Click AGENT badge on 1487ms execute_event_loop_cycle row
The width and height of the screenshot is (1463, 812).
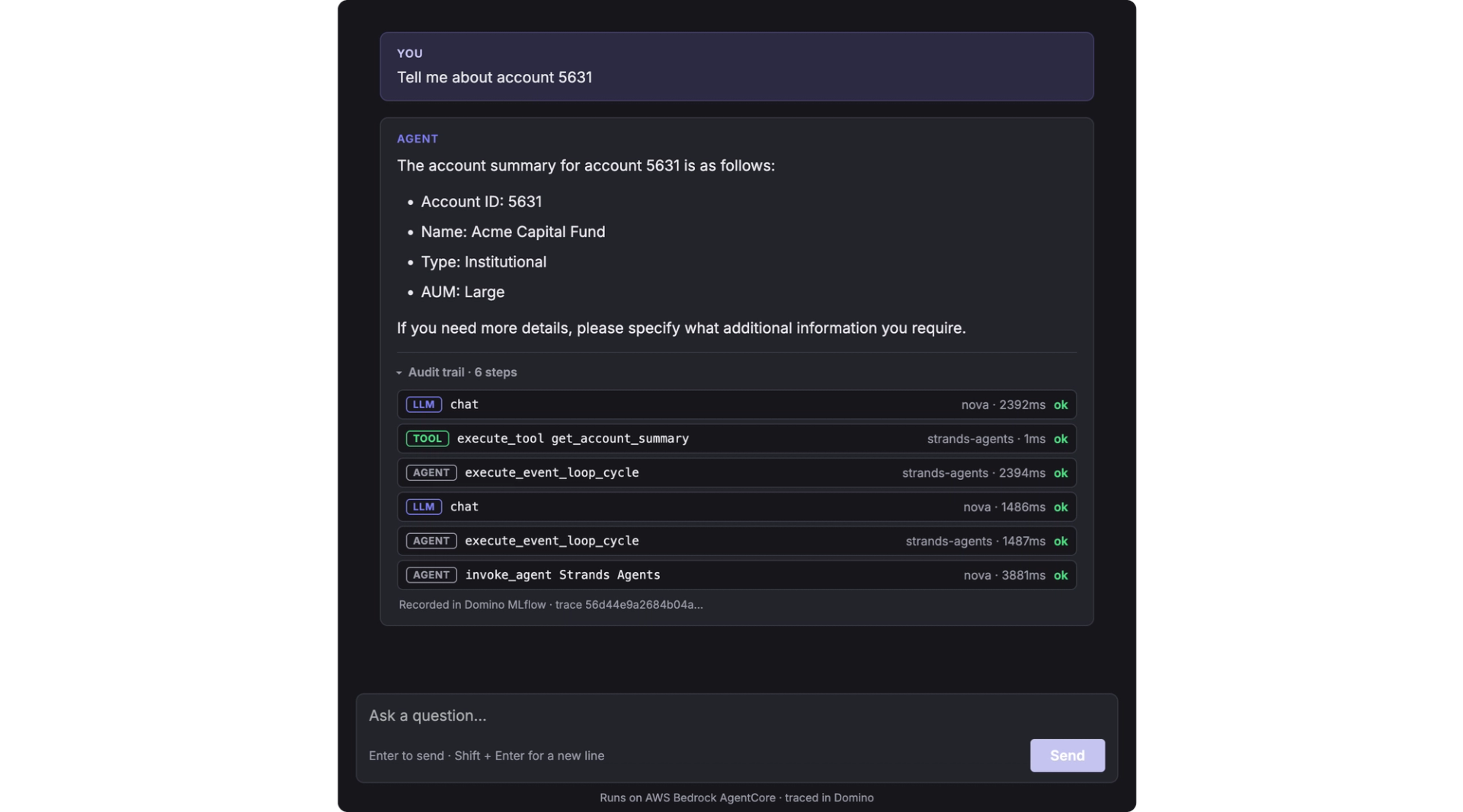431,541
